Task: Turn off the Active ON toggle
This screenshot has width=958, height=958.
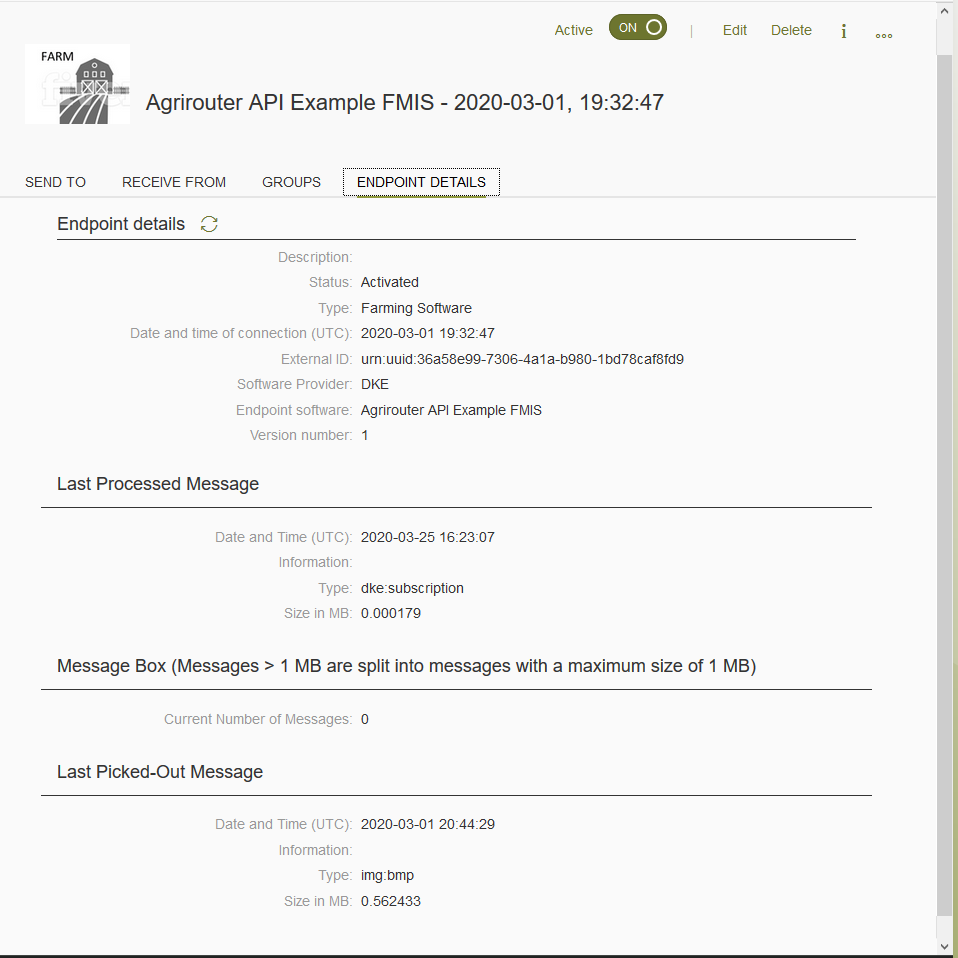Action: (637, 28)
